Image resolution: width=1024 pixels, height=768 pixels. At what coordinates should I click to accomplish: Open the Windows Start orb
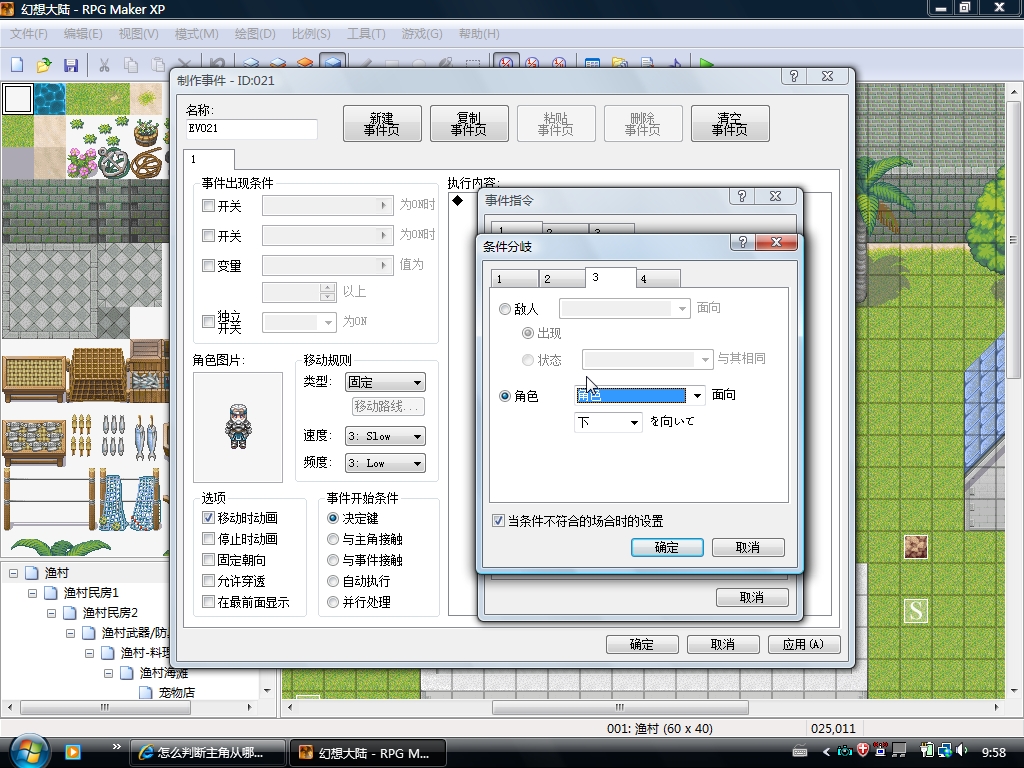pyautogui.click(x=29, y=751)
